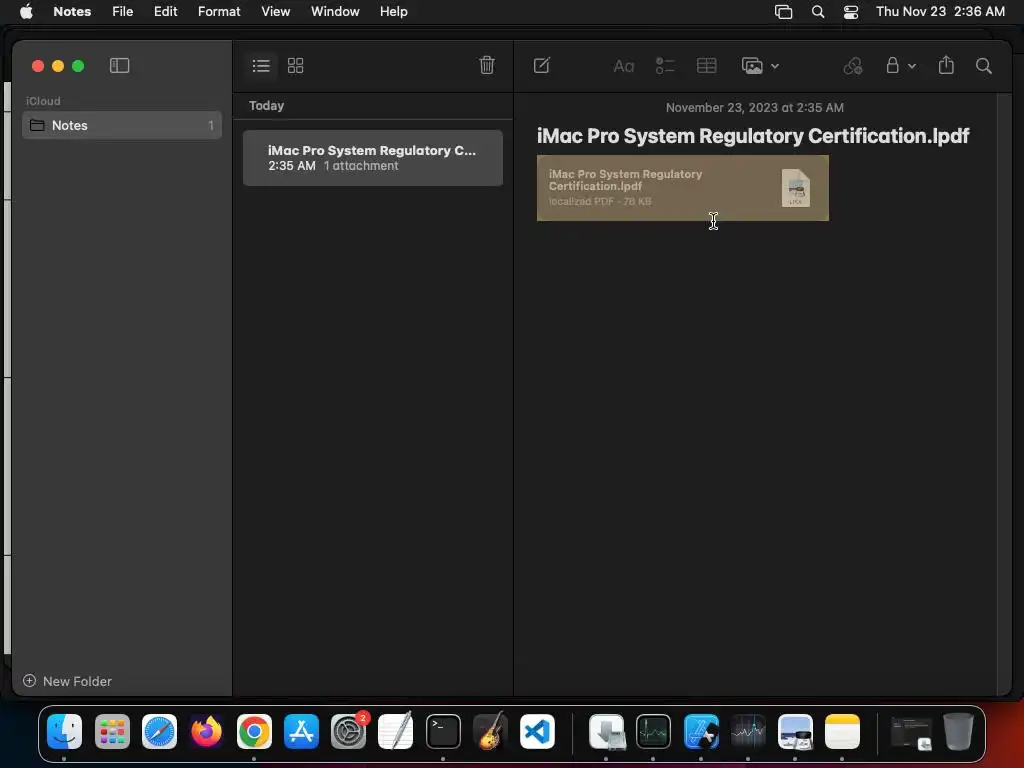Open the iMac Pro System Regulatory note row
The width and height of the screenshot is (1024, 768).
tap(373, 158)
